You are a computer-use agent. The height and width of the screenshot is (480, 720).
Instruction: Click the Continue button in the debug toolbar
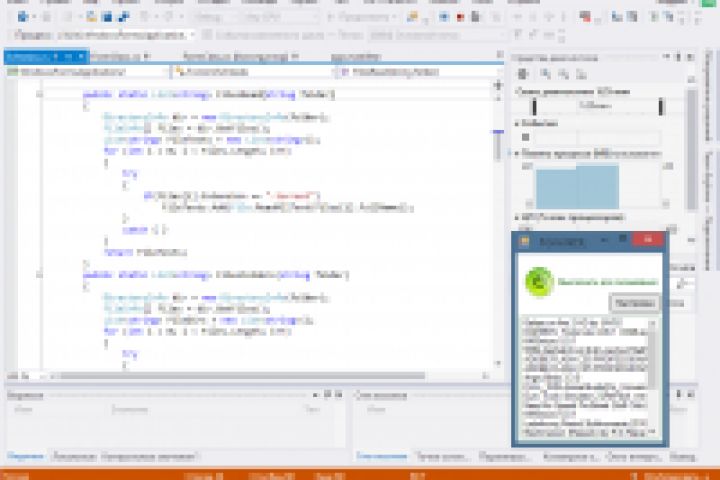click(362, 17)
